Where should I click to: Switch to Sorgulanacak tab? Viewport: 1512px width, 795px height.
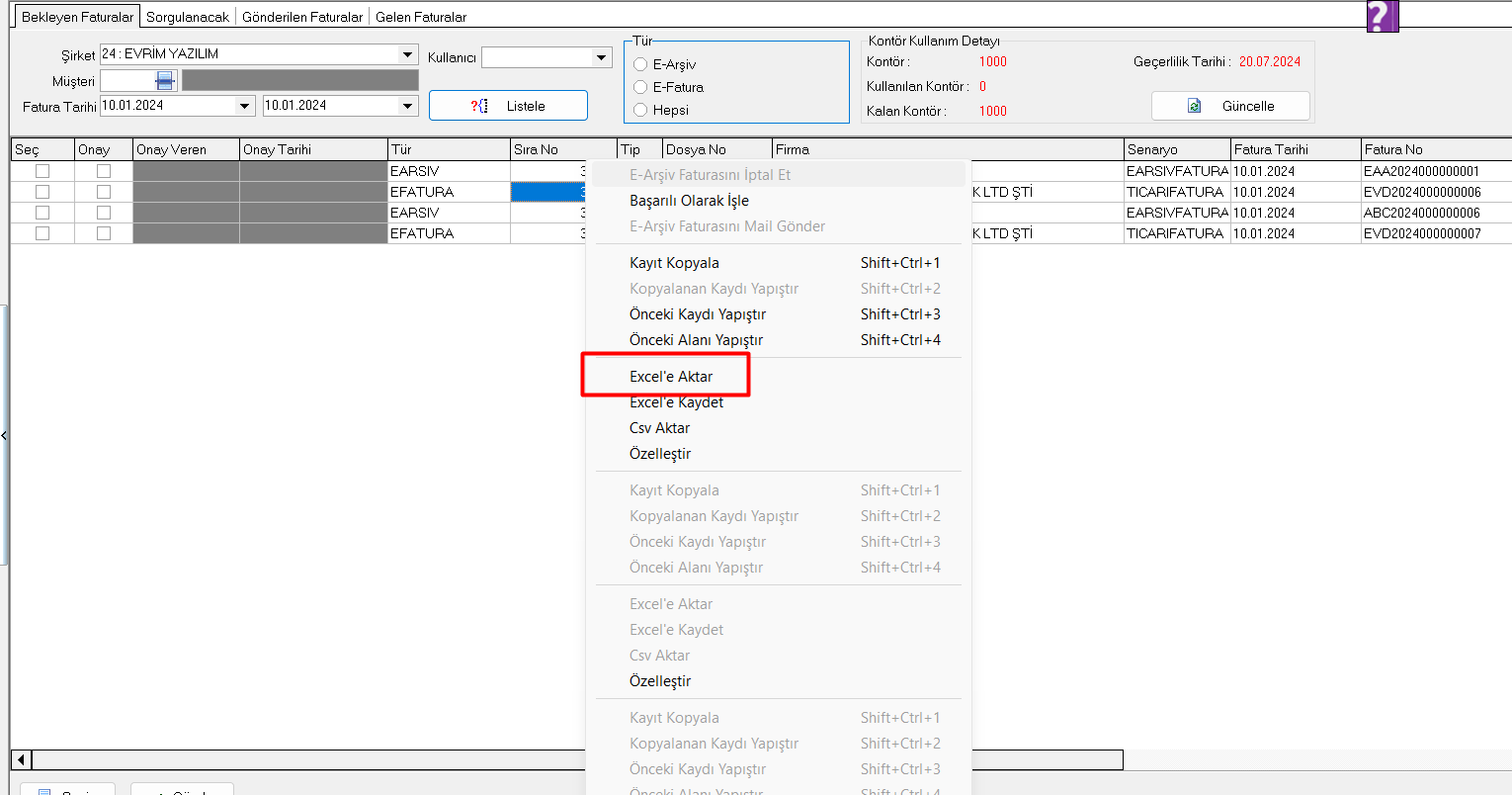click(x=188, y=17)
